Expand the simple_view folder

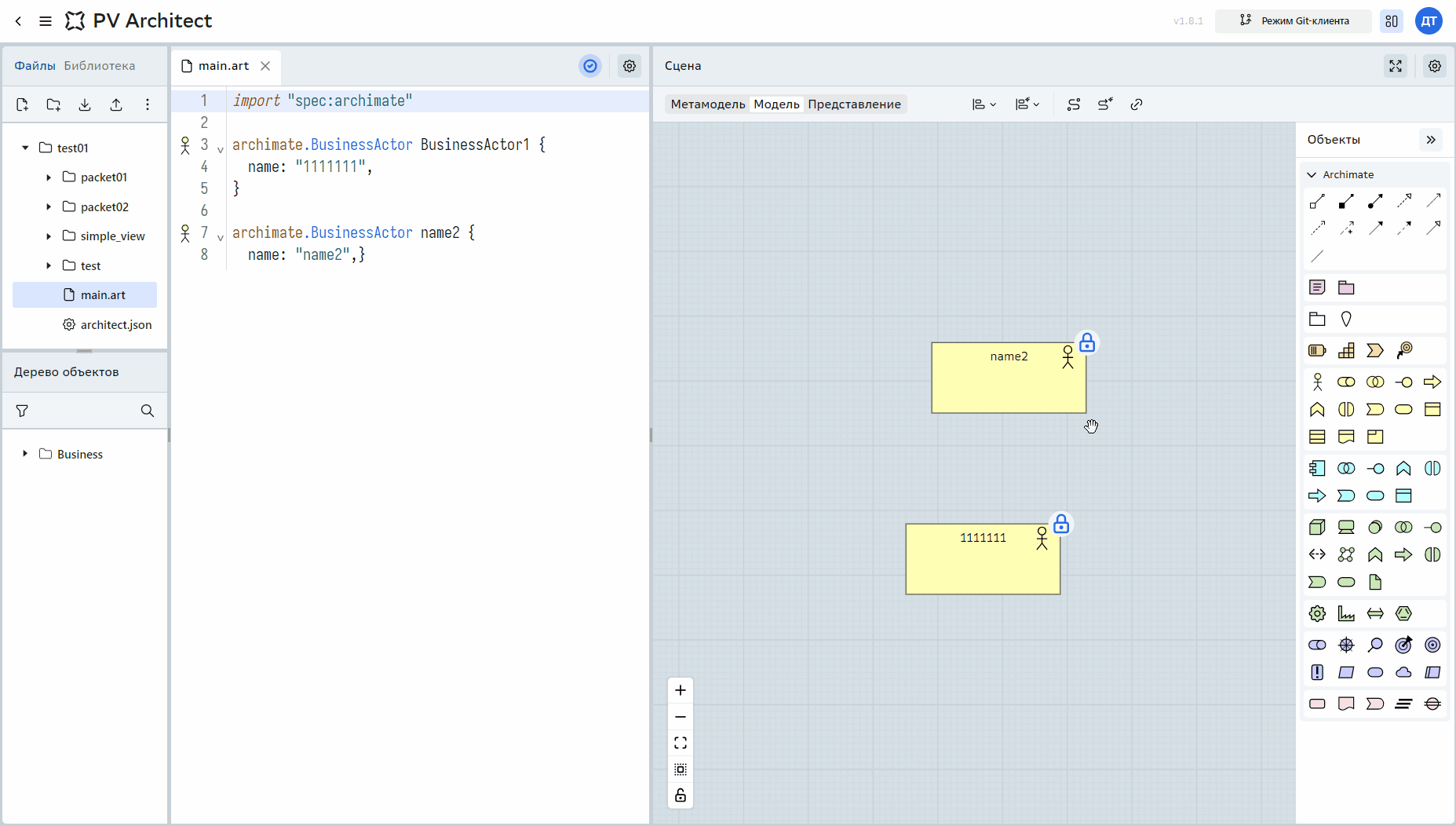pyautogui.click(x=49, y=236)
